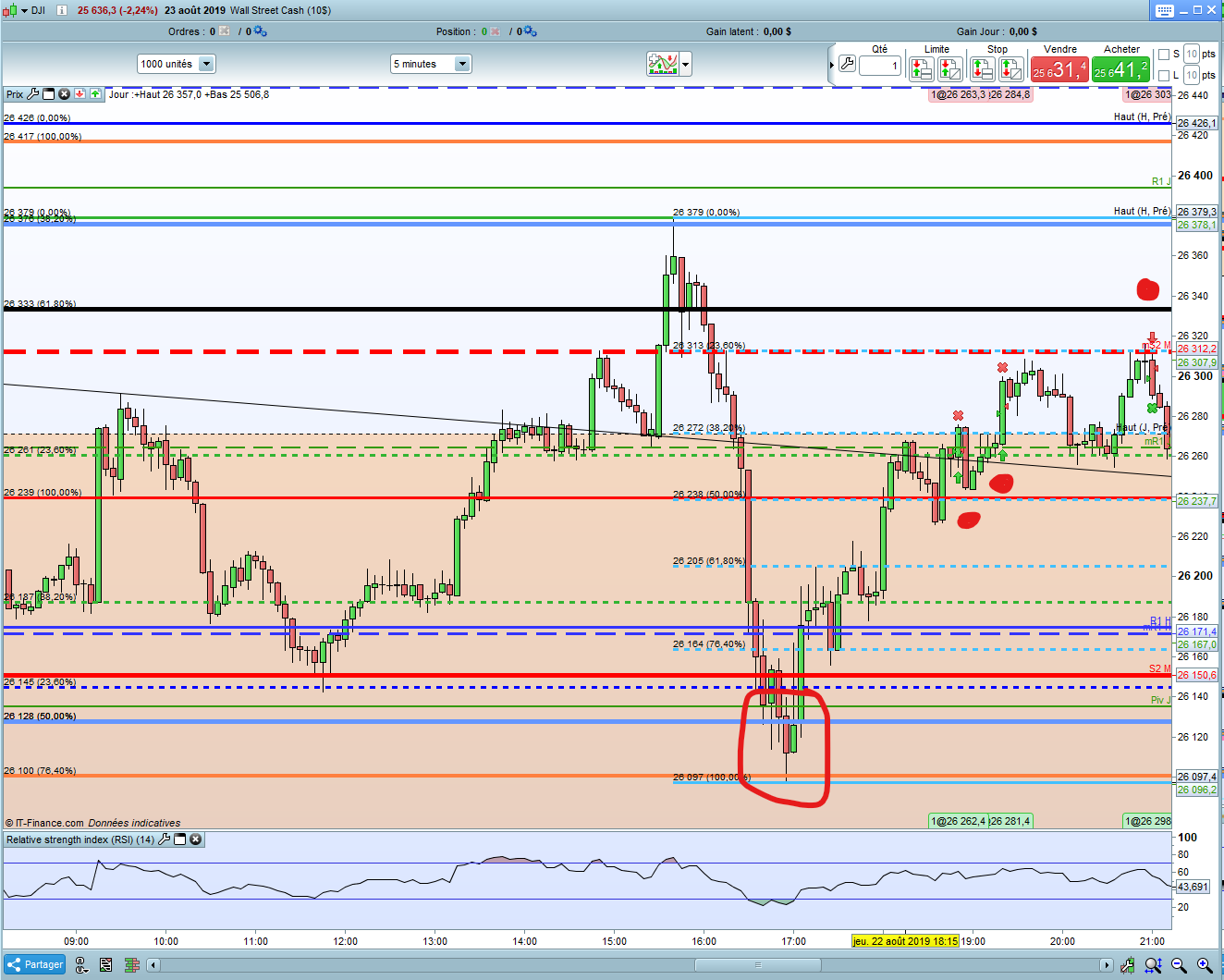
Task: Click the 'jeu. 22 août 2019 18:15' date label
Action: point(905,941)
